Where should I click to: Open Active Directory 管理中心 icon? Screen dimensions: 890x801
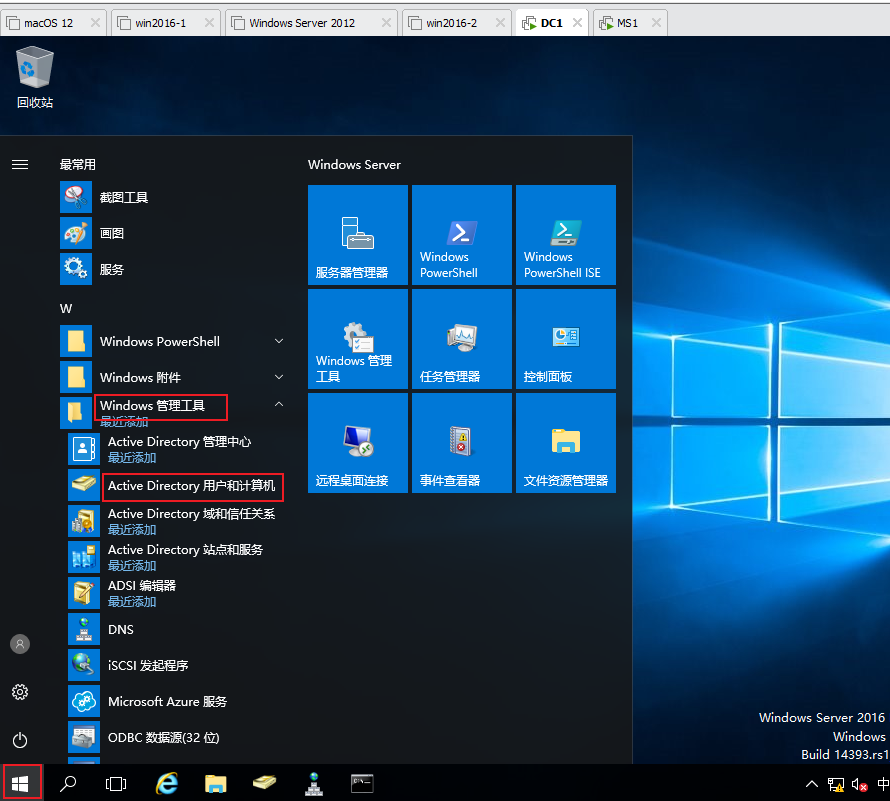click(84, 449)
